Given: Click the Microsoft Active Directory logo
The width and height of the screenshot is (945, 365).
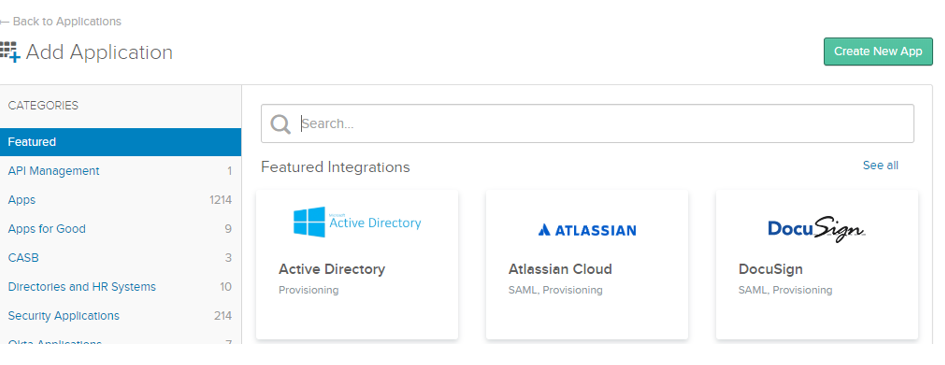Looking at the screenshot, I should tap(357, 222).
